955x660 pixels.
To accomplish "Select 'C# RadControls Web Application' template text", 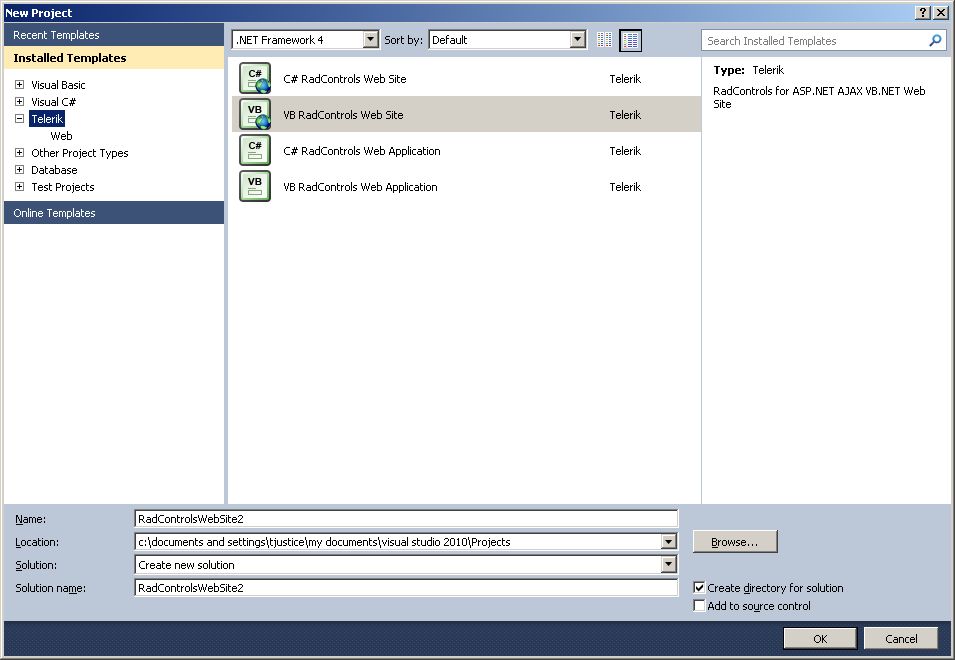I will [361, 150].
